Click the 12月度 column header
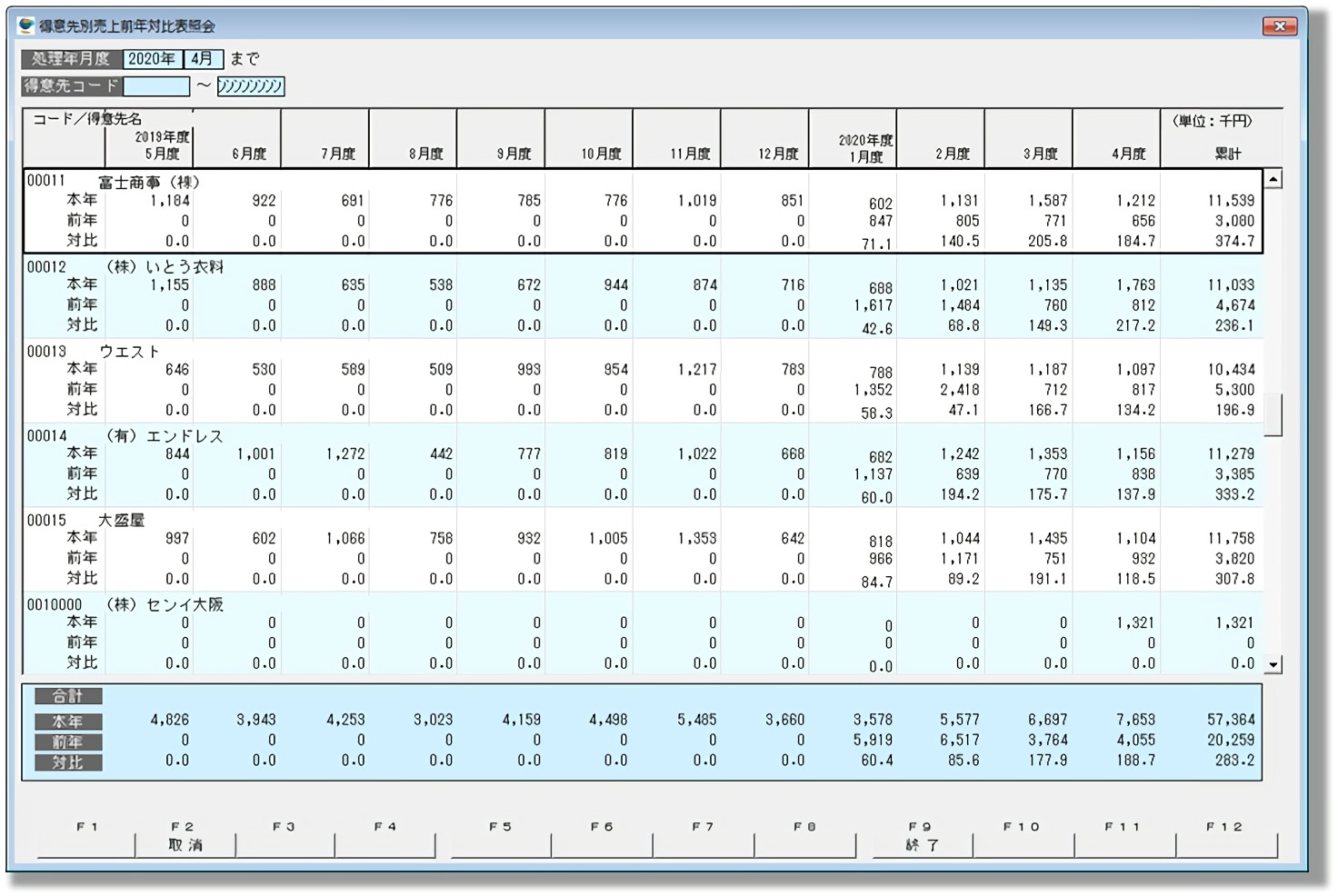Image resolution: width=1338 pixels, height=896 pixels. click(778, 154)
